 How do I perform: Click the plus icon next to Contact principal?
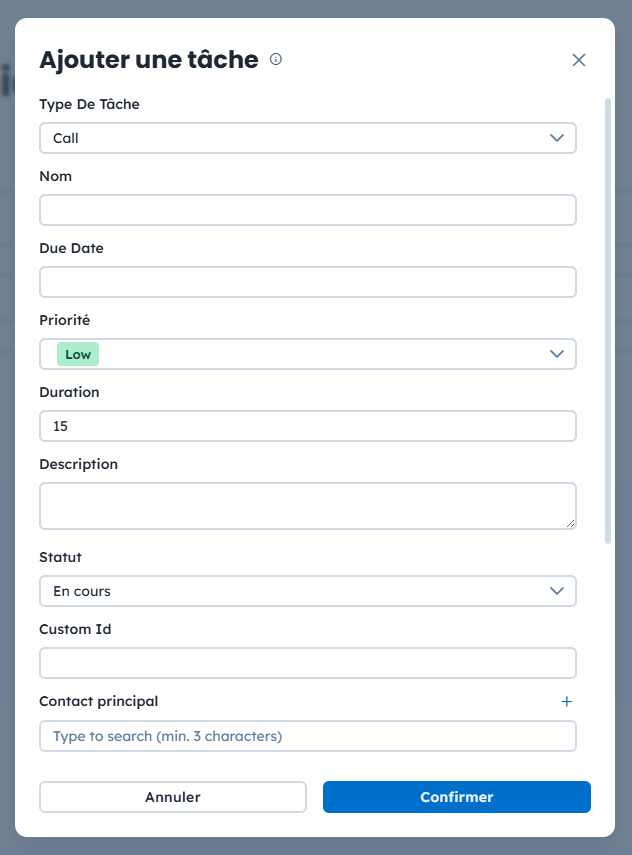[x=567, y=702]
